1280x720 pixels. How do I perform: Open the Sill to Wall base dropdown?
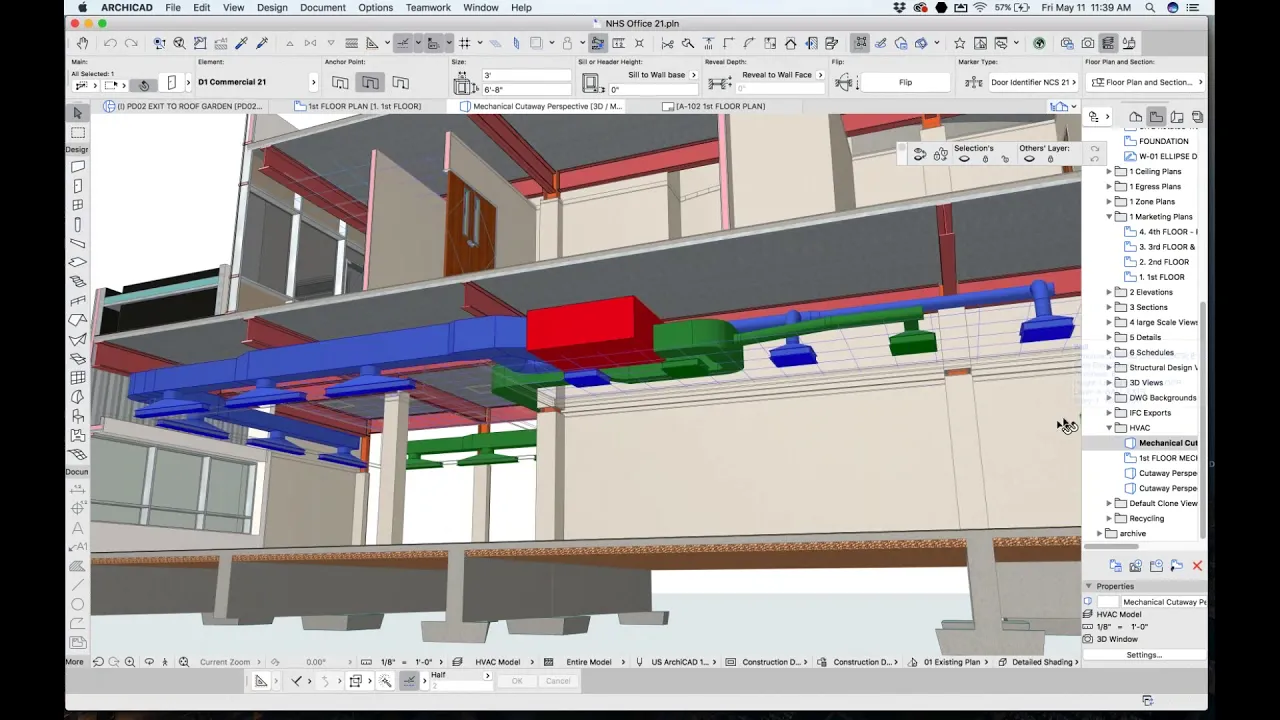pos(693,75)
